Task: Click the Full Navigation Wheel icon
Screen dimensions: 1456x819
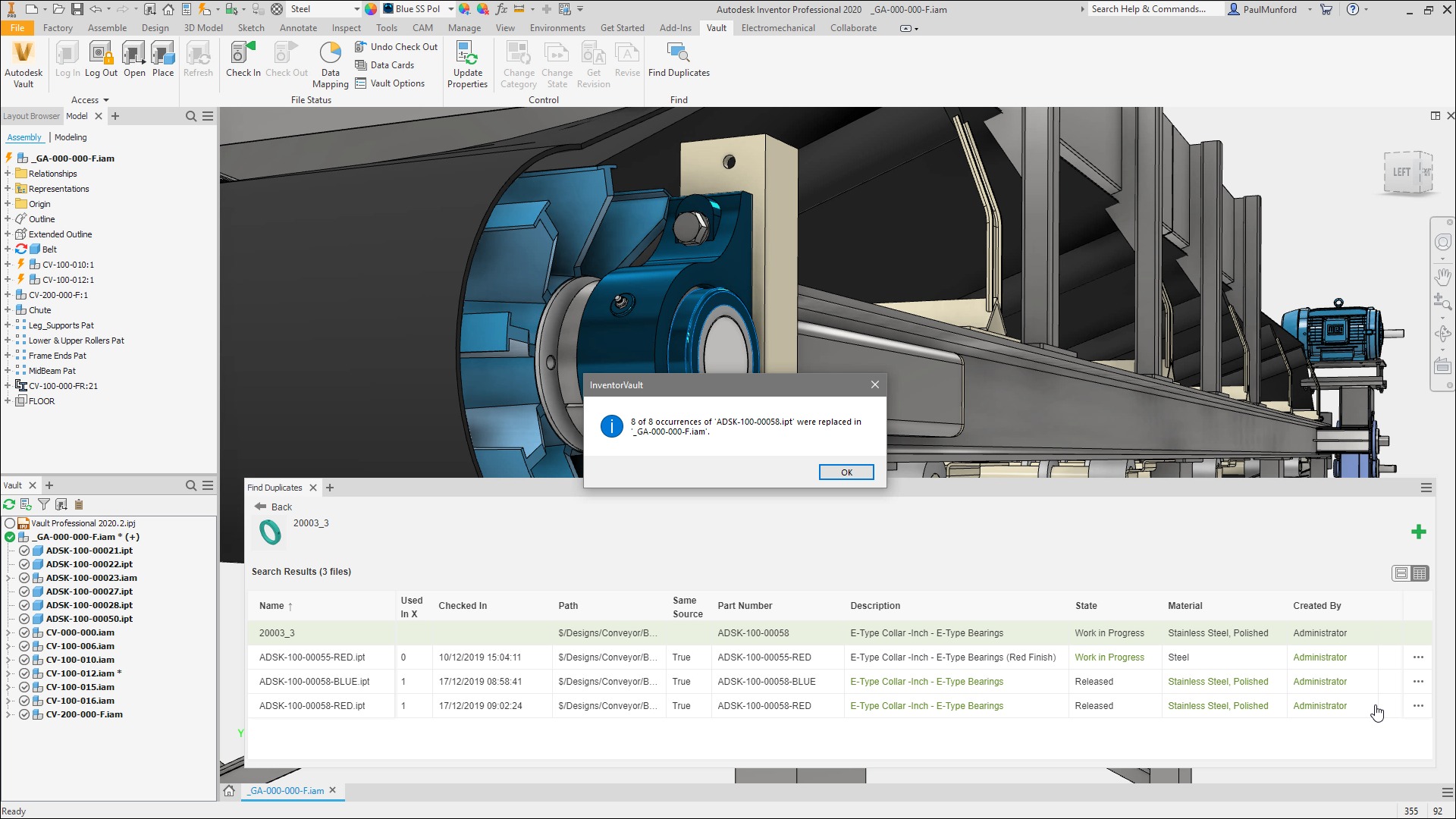Action: point(1442,243)
